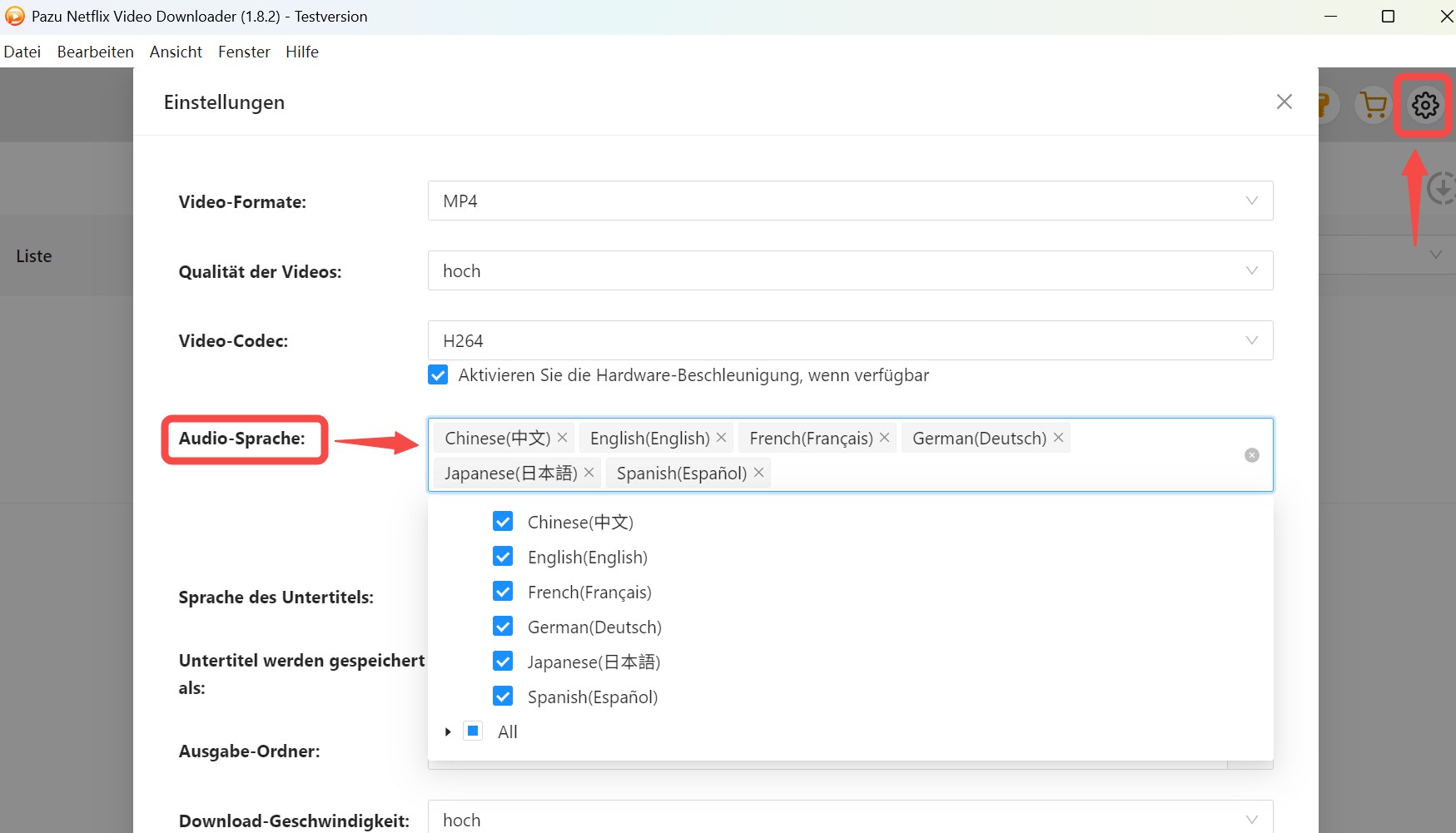Click the Pazu app logo in title bar
This screenshot has width=1456, height=833.
tap(14, 16)
